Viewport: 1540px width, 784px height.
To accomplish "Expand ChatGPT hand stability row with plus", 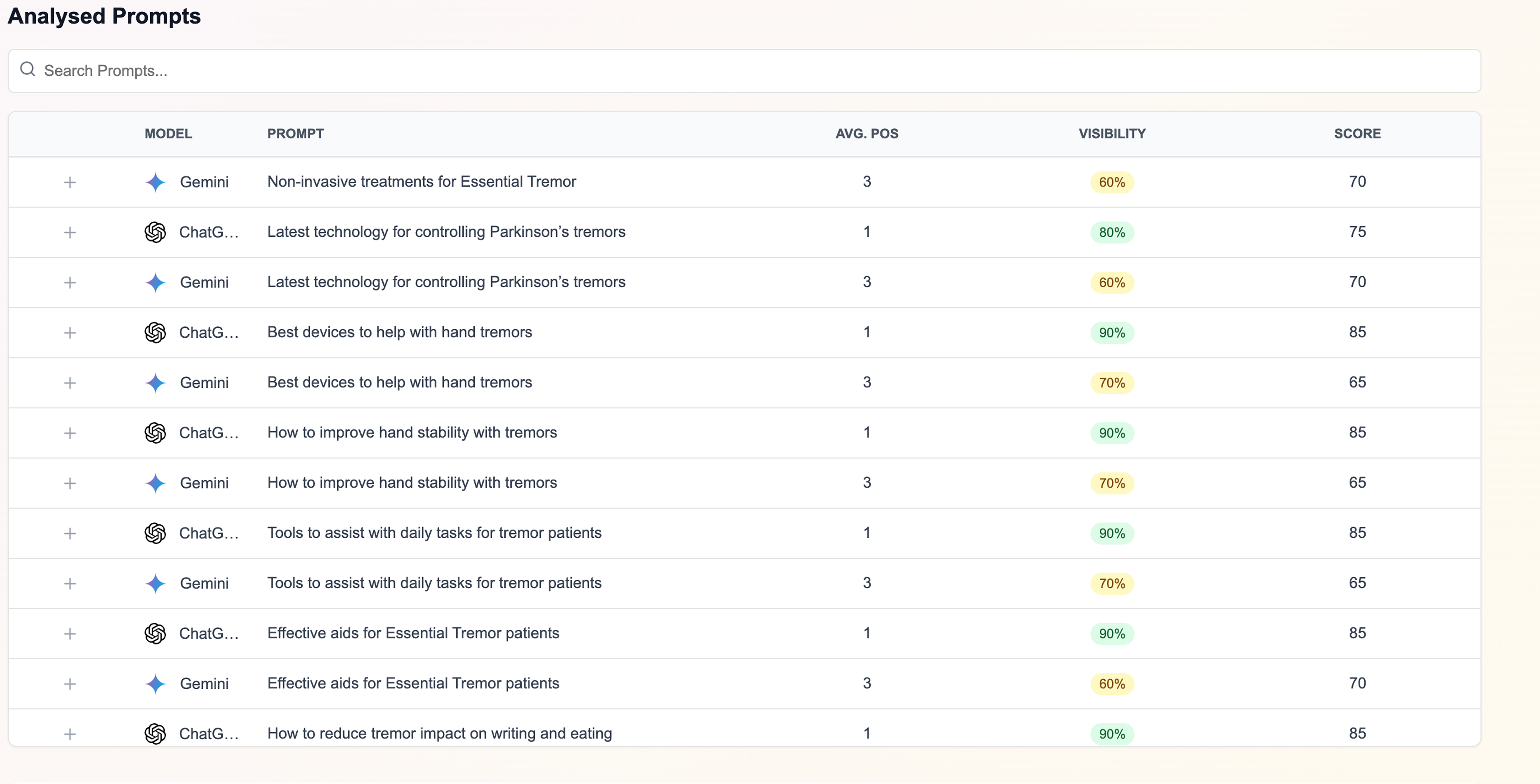I will point(70,433).
